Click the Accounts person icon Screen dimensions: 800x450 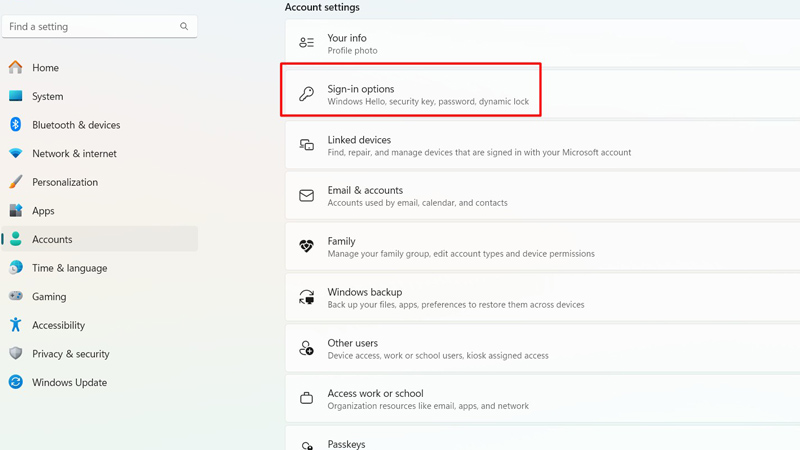15,239
